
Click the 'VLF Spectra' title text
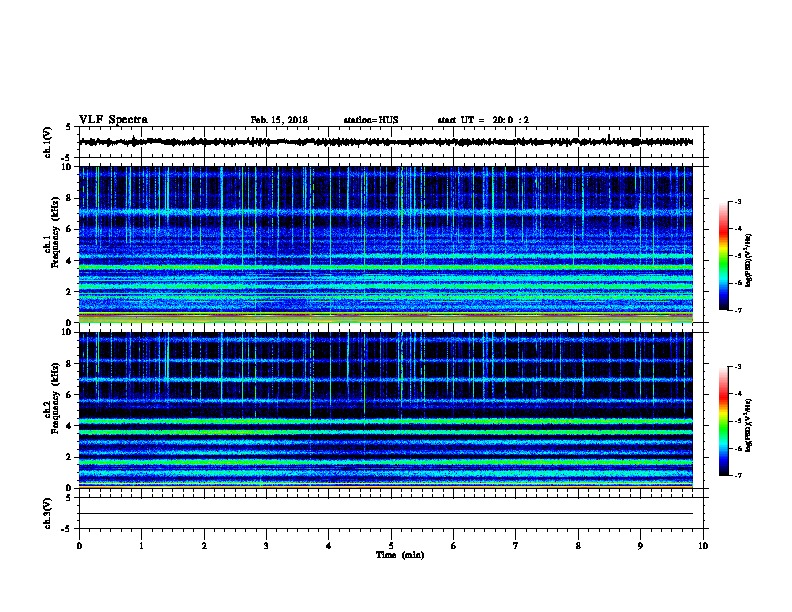113,120
